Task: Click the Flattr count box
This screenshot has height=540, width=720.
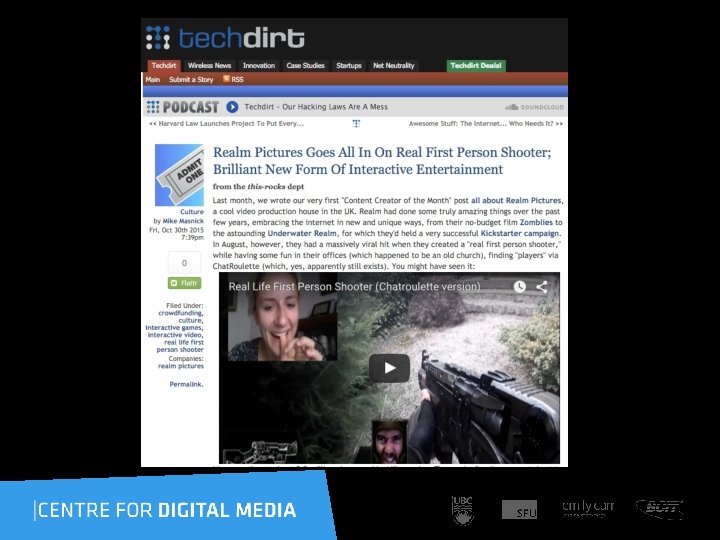Action: click(x=184, y=263)
